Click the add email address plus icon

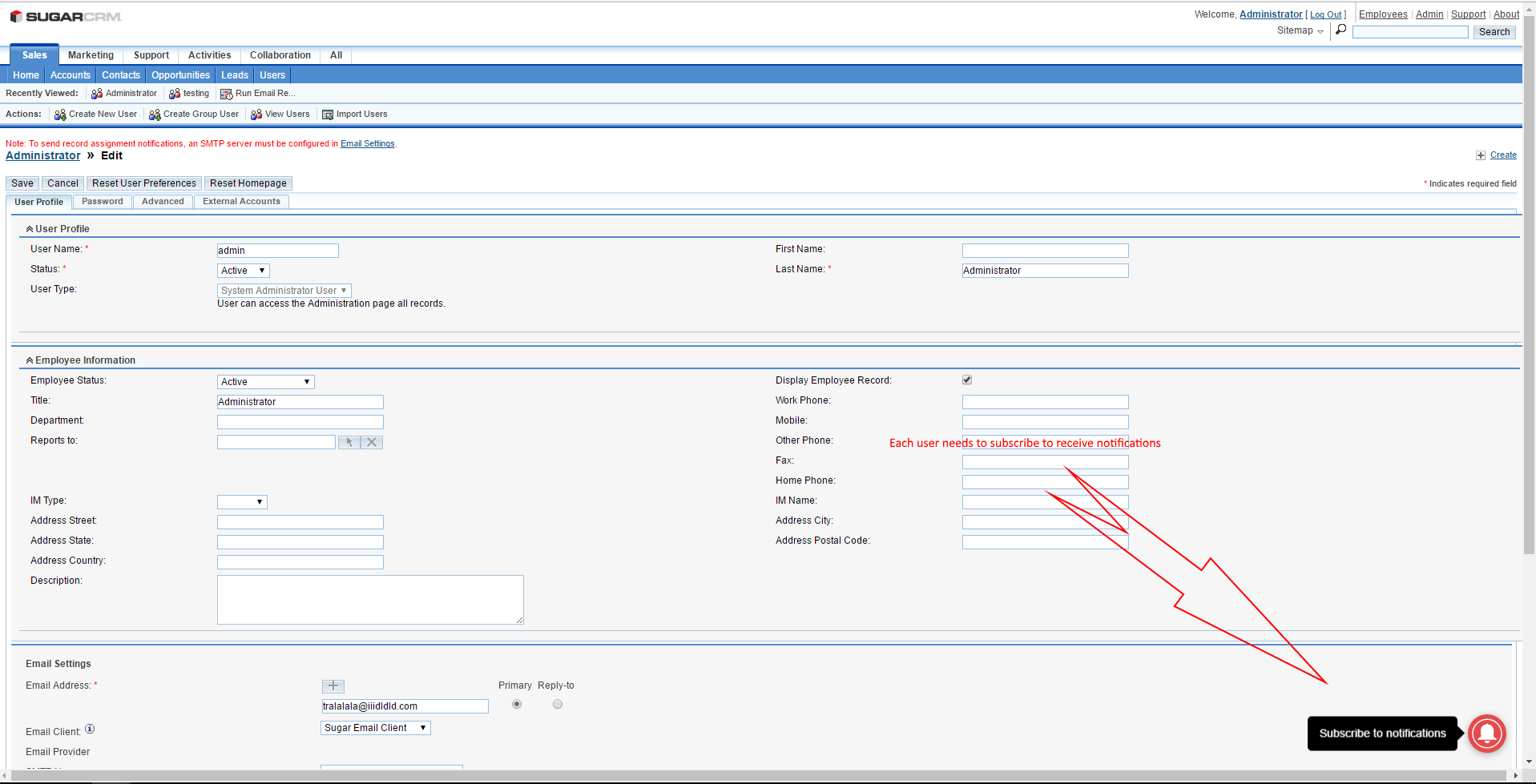[x=333, y=686]
